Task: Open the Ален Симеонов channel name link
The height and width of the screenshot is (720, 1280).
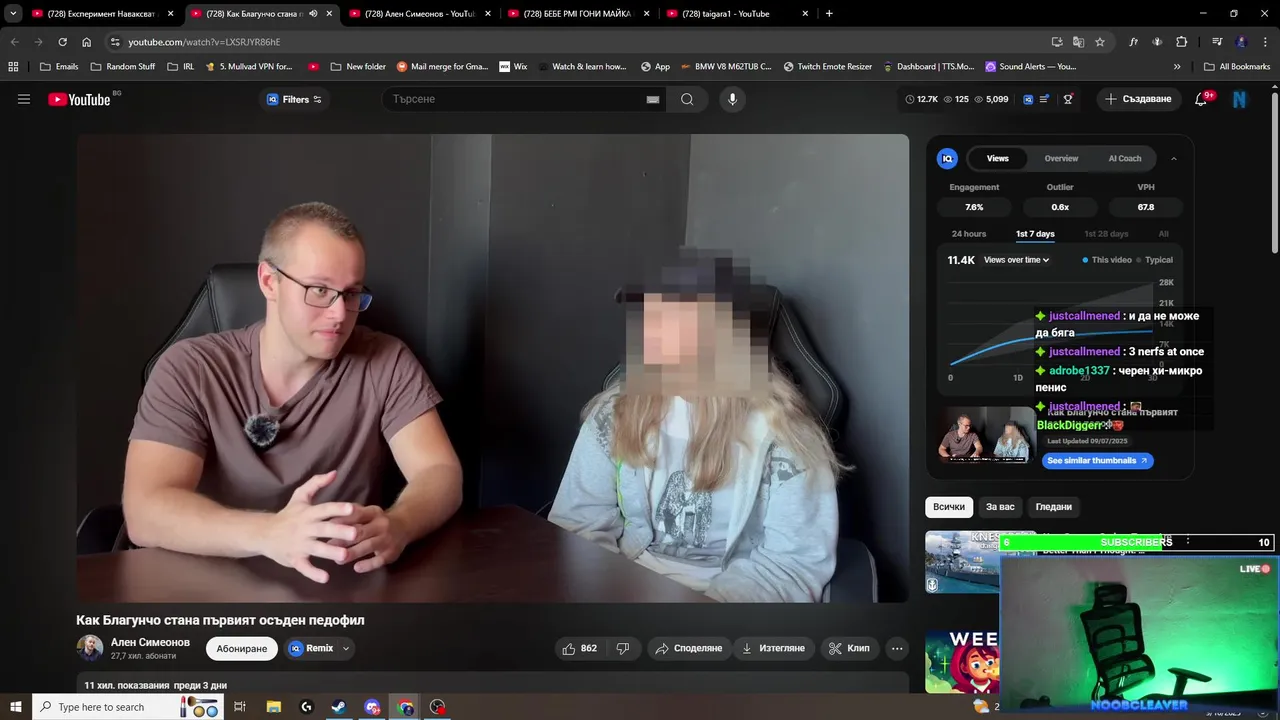Action: pyautogui.click(x=150, y=642)
